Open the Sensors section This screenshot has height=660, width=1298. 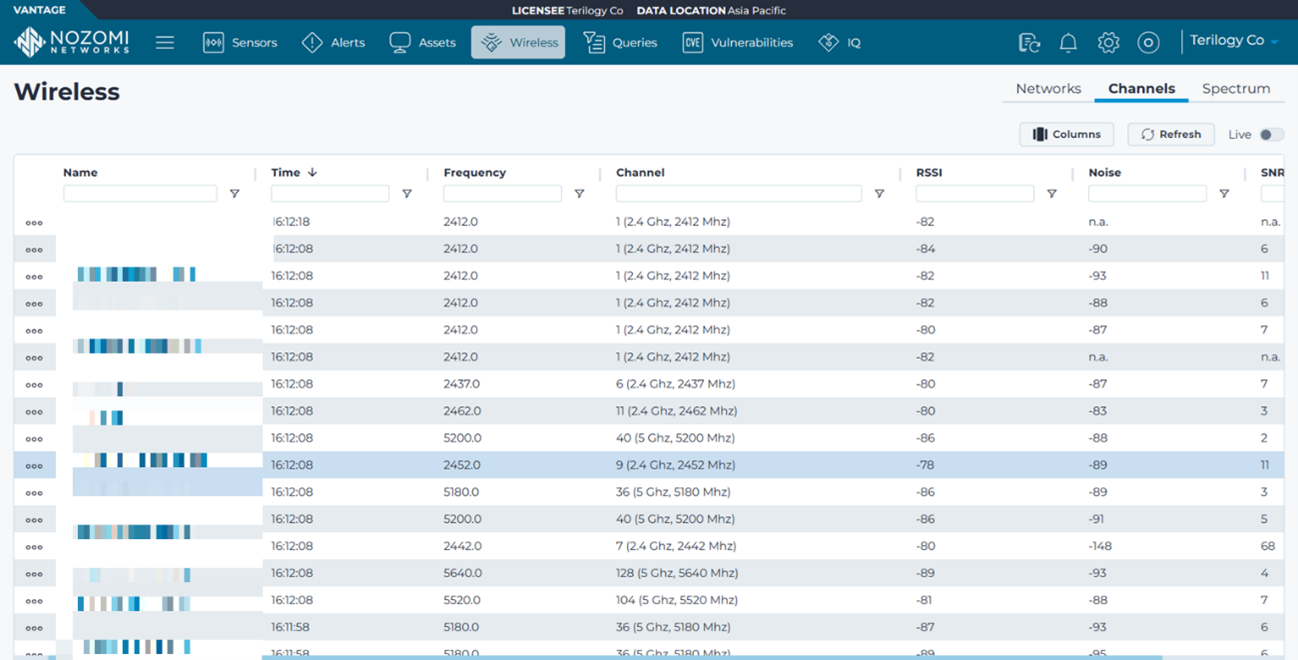pos(240,43)
